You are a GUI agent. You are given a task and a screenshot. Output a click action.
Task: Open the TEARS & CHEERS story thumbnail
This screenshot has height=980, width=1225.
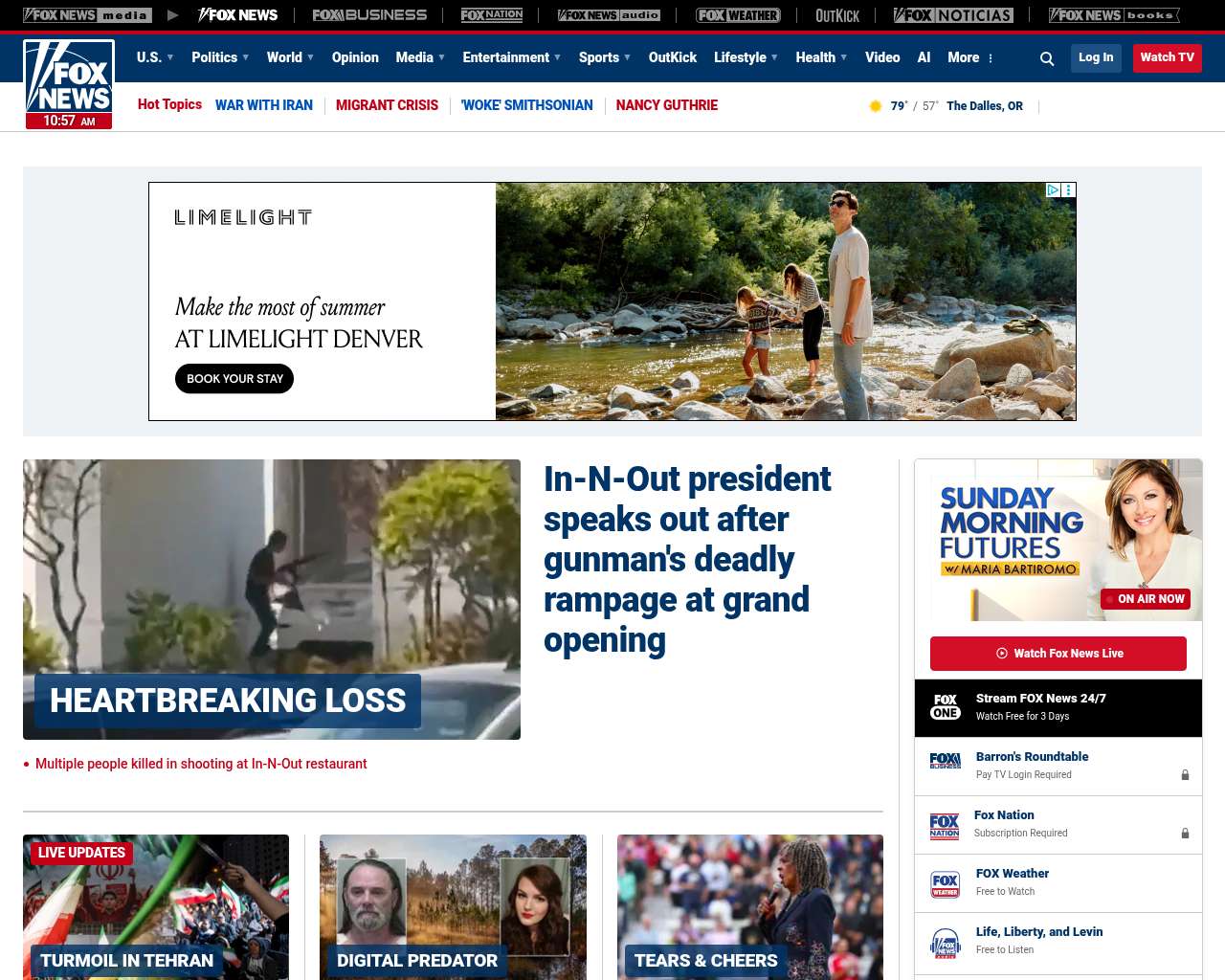click(750, 907)
